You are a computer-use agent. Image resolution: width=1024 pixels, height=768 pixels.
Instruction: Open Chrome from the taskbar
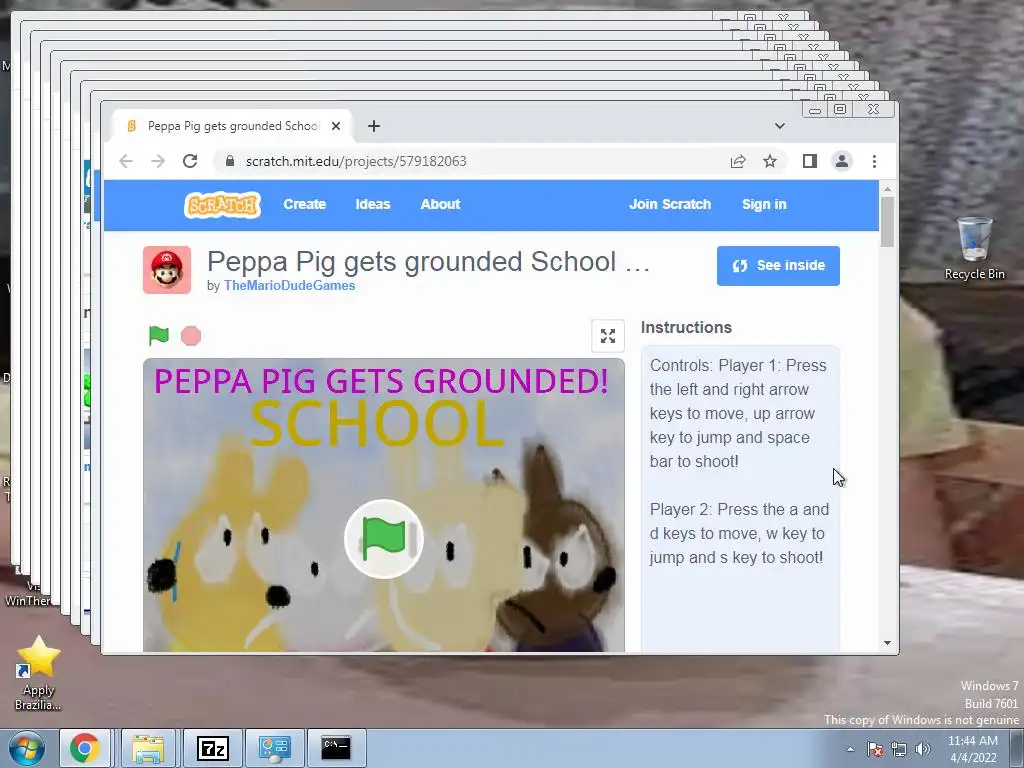click(x=85, y=748)
